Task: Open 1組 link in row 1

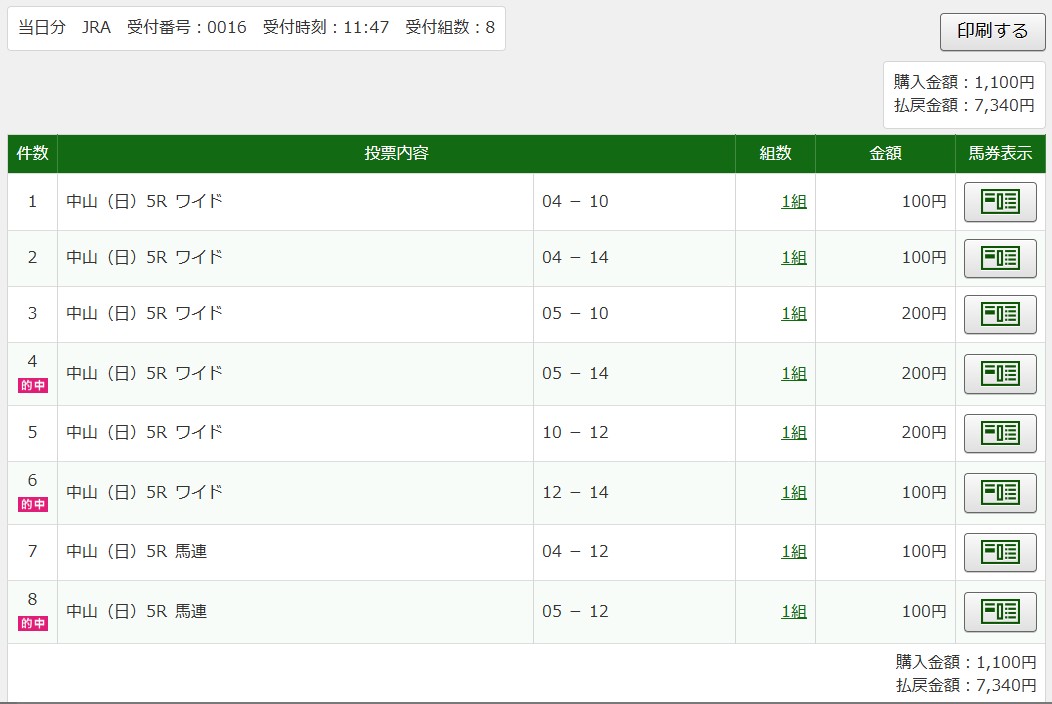Action: click(793, 202)
